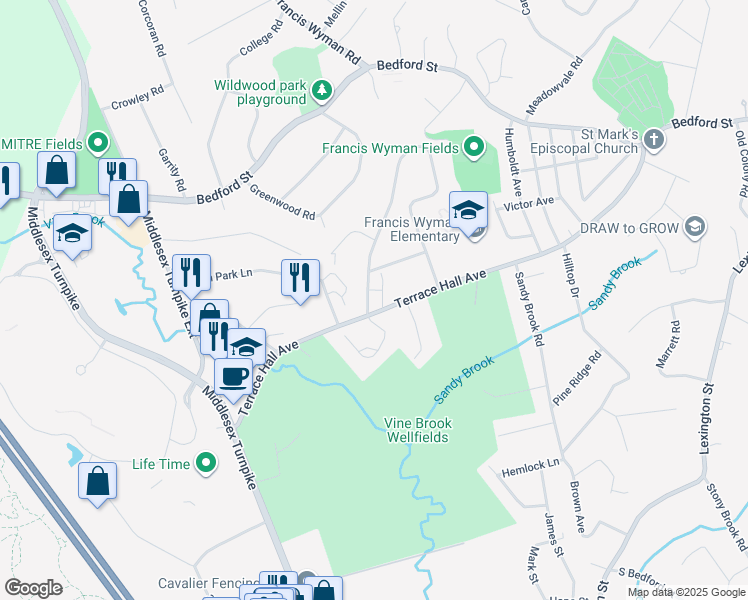Click St Mark's Episcopal Church cross icon
This screenshot has height=600, width=748.
click(x=654, y=140)
